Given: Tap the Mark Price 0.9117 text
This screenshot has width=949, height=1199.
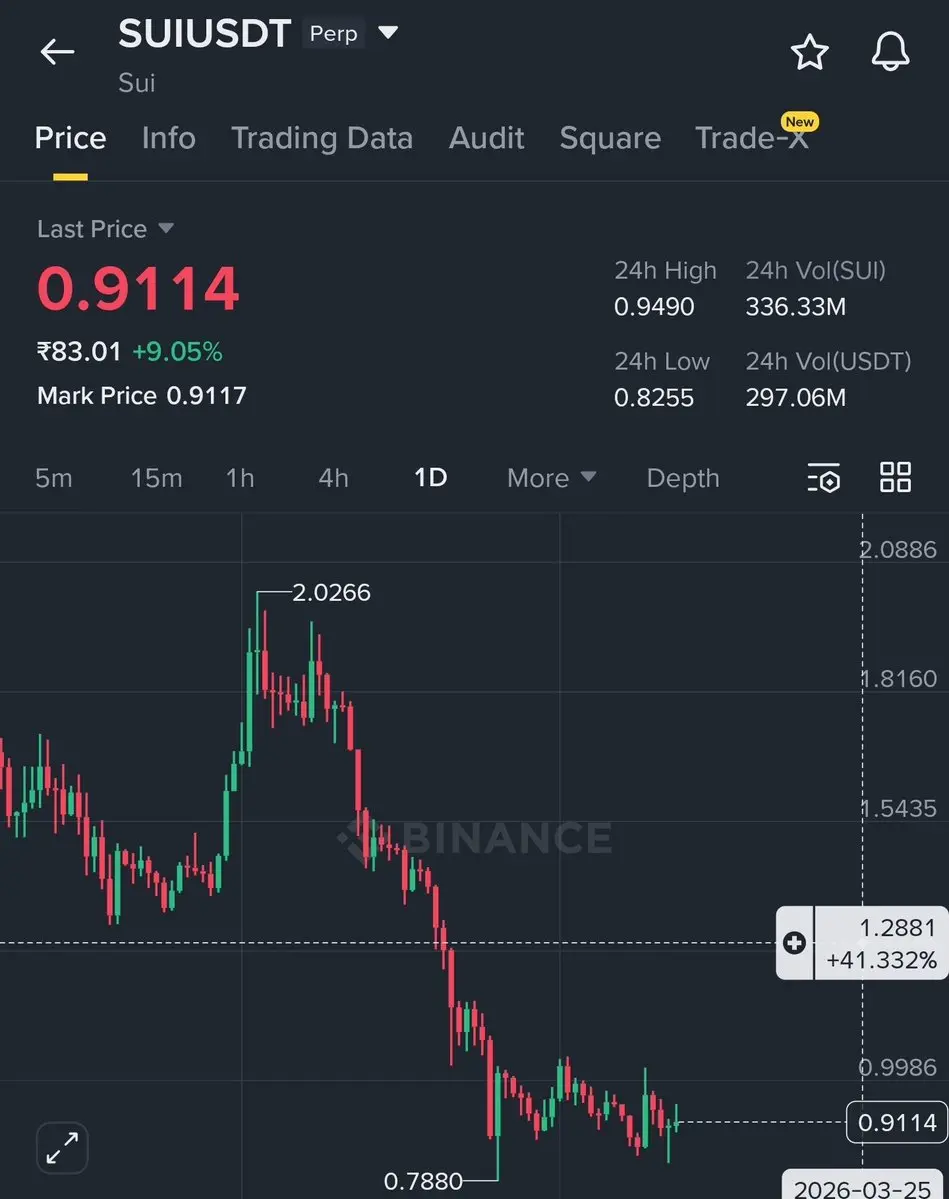Looking at the screenshot, I should click(x=141, y=395).
